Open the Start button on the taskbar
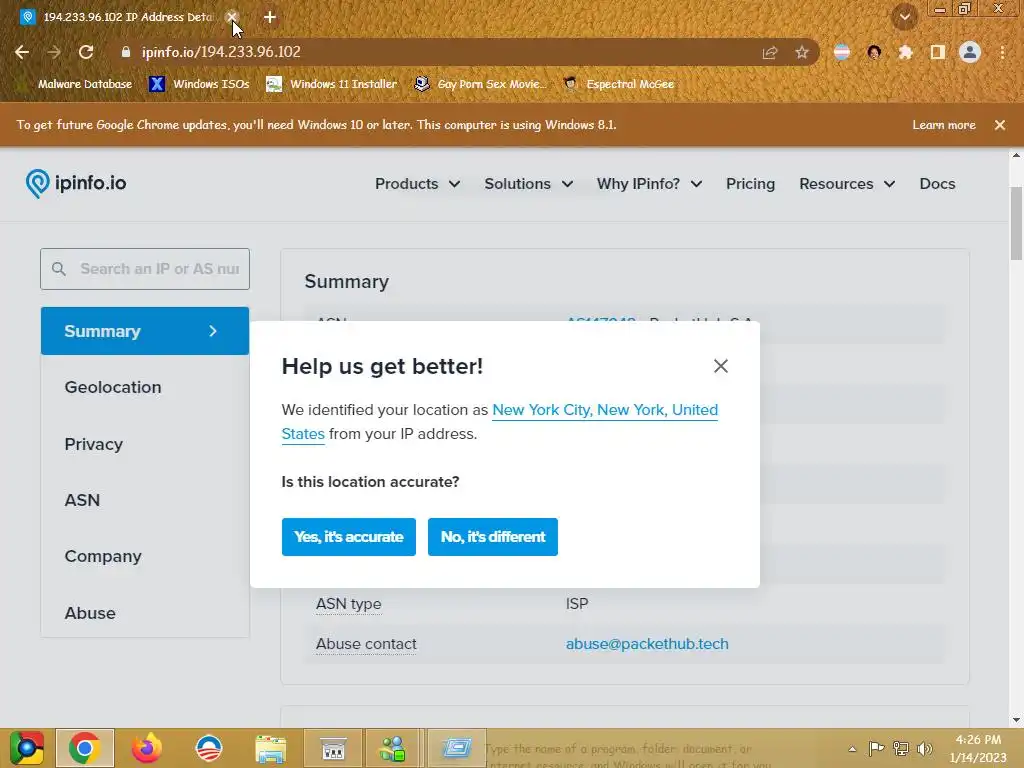The image size is (1024, 768). click(26, 748)
